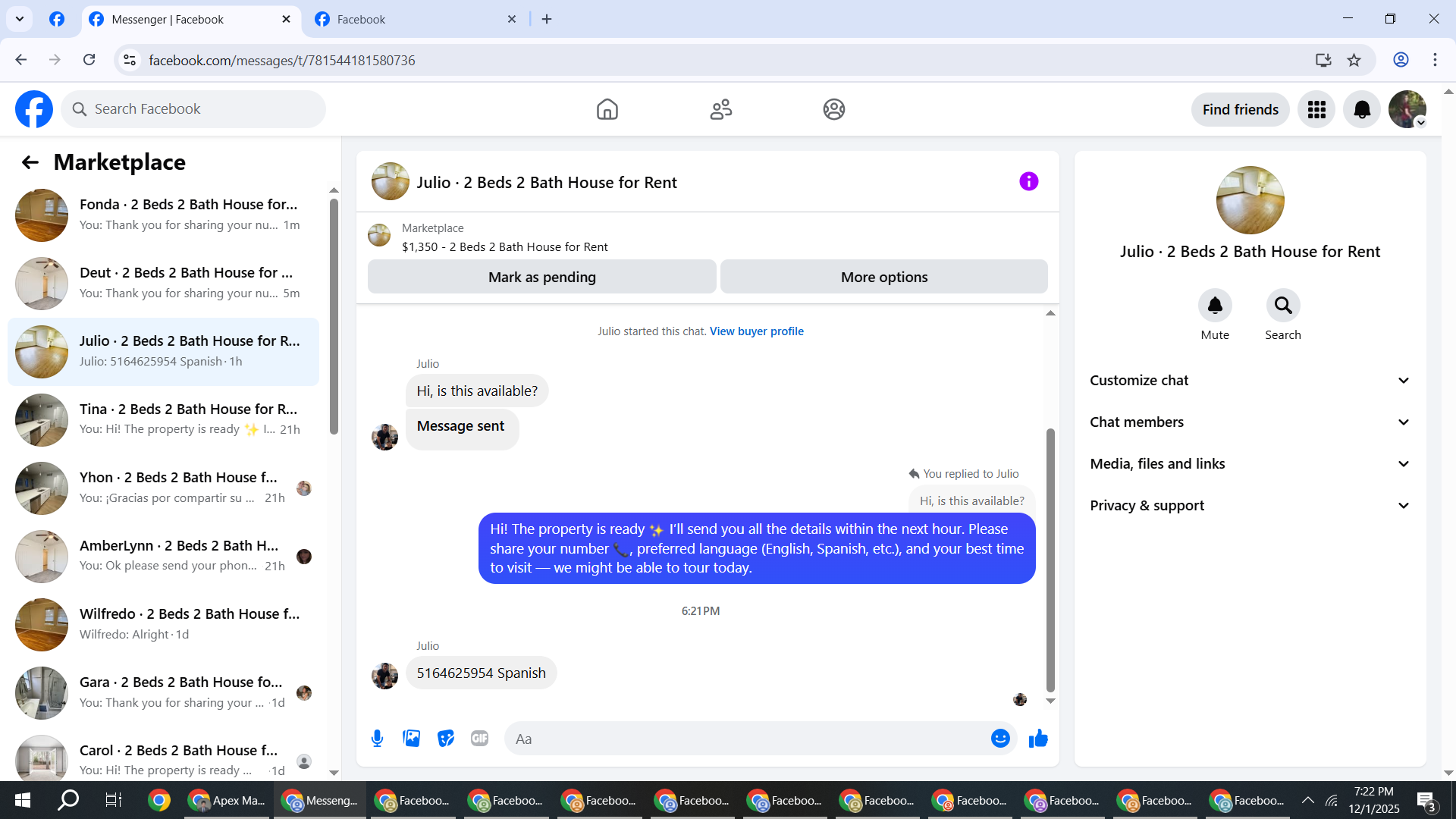This screenshot has height=819, width=1456.
Task: Open Tina's conversation
Action: (x=163, y=420)
